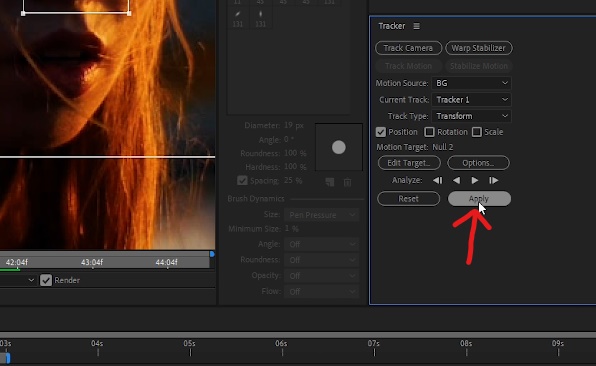Open the Tracker panel menu icon
This screenshot has width=596, height=366.
point(417,26)
